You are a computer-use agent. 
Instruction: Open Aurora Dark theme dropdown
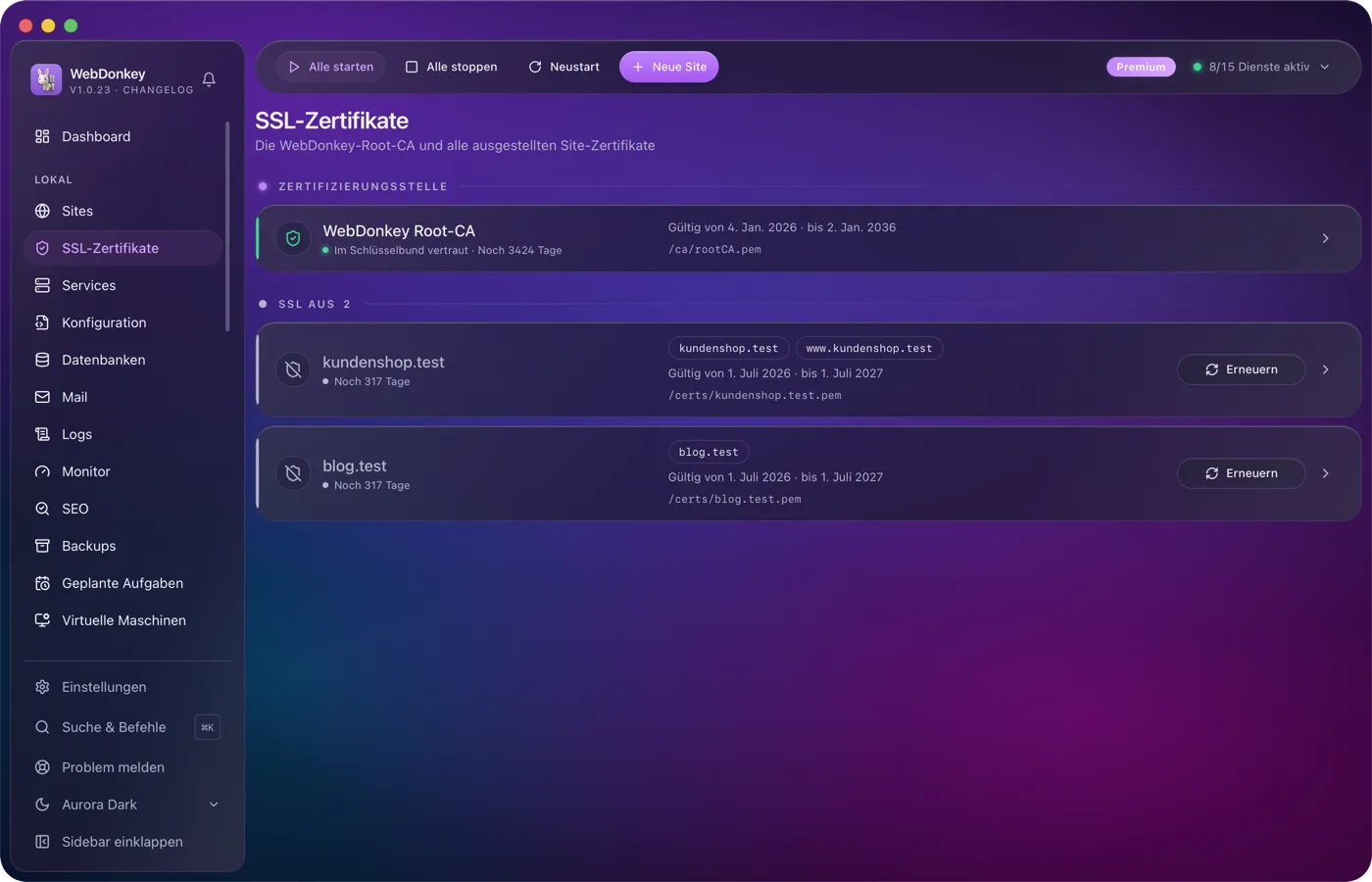pos(127,805)
